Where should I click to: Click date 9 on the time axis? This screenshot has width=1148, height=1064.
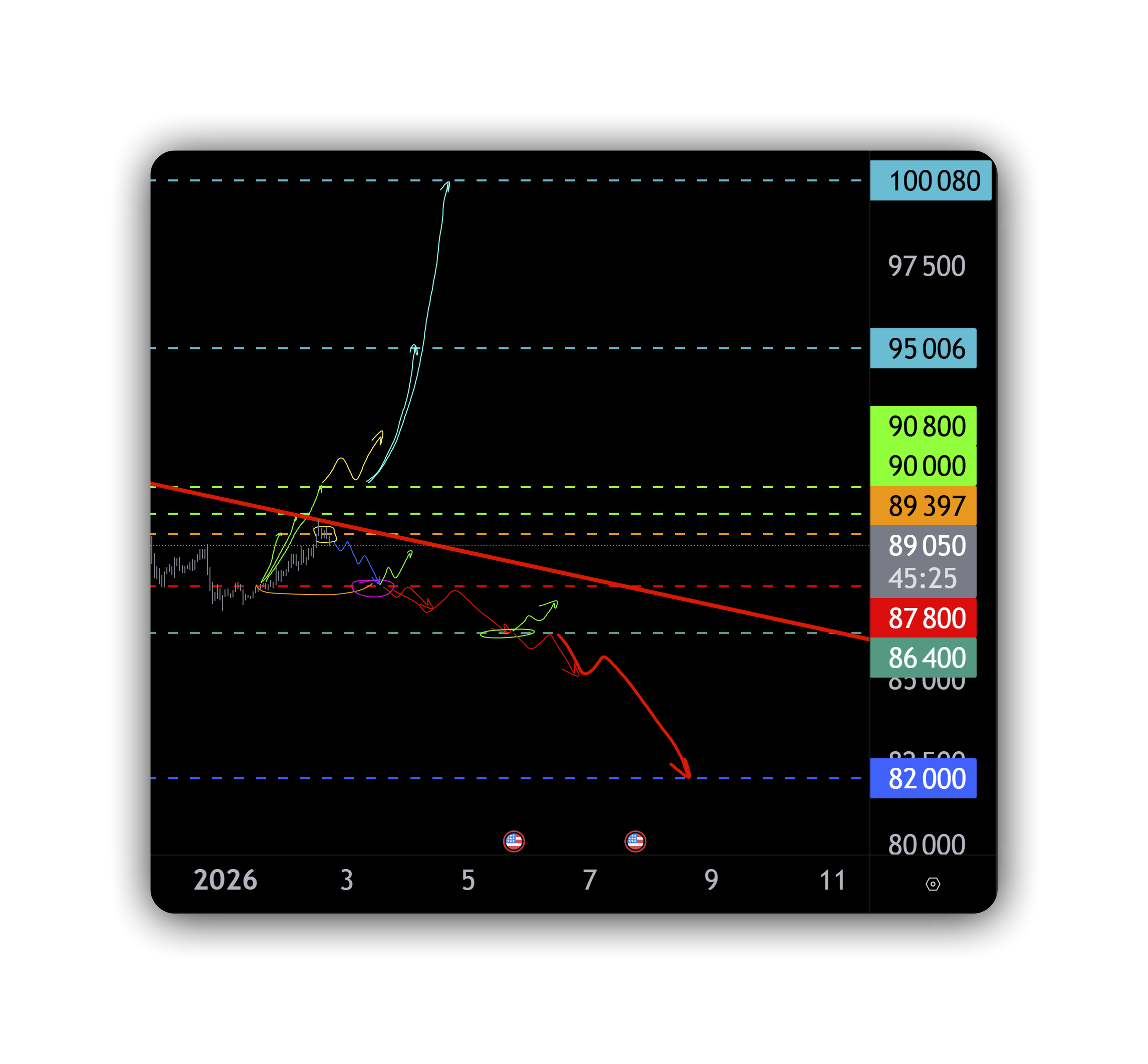[711, 880]
